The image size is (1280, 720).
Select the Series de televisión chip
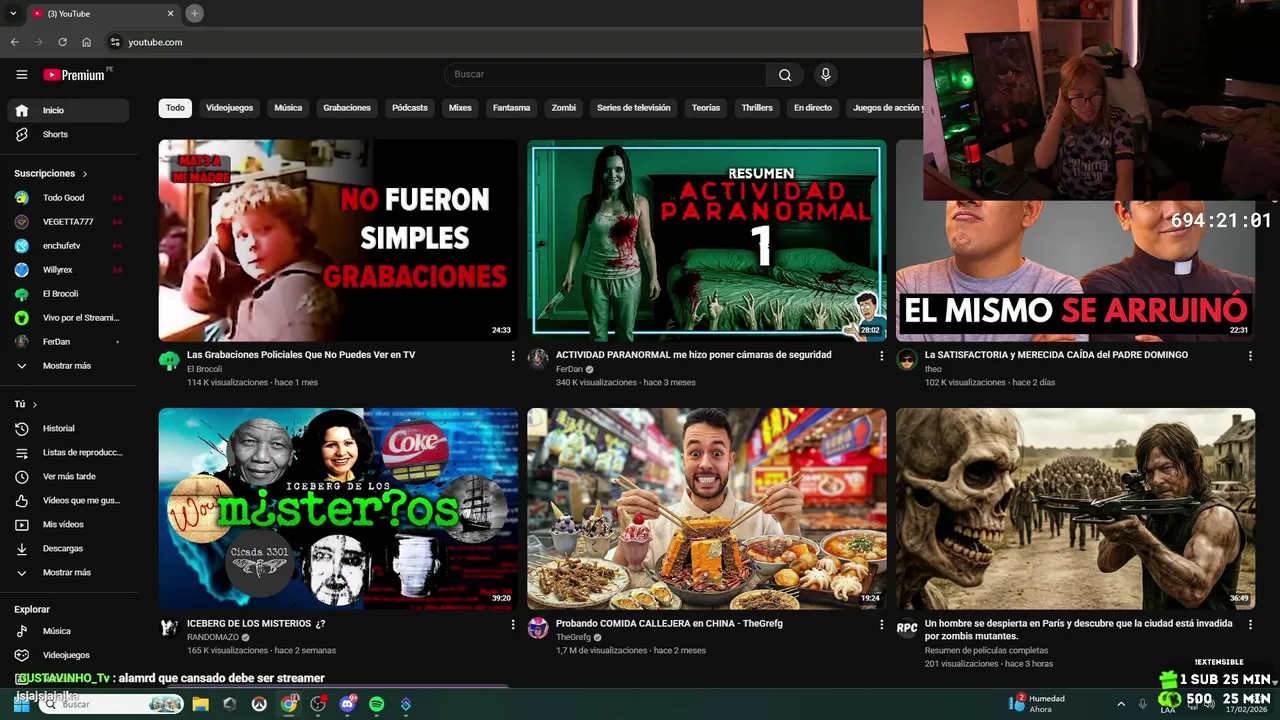tap(634, 108)
